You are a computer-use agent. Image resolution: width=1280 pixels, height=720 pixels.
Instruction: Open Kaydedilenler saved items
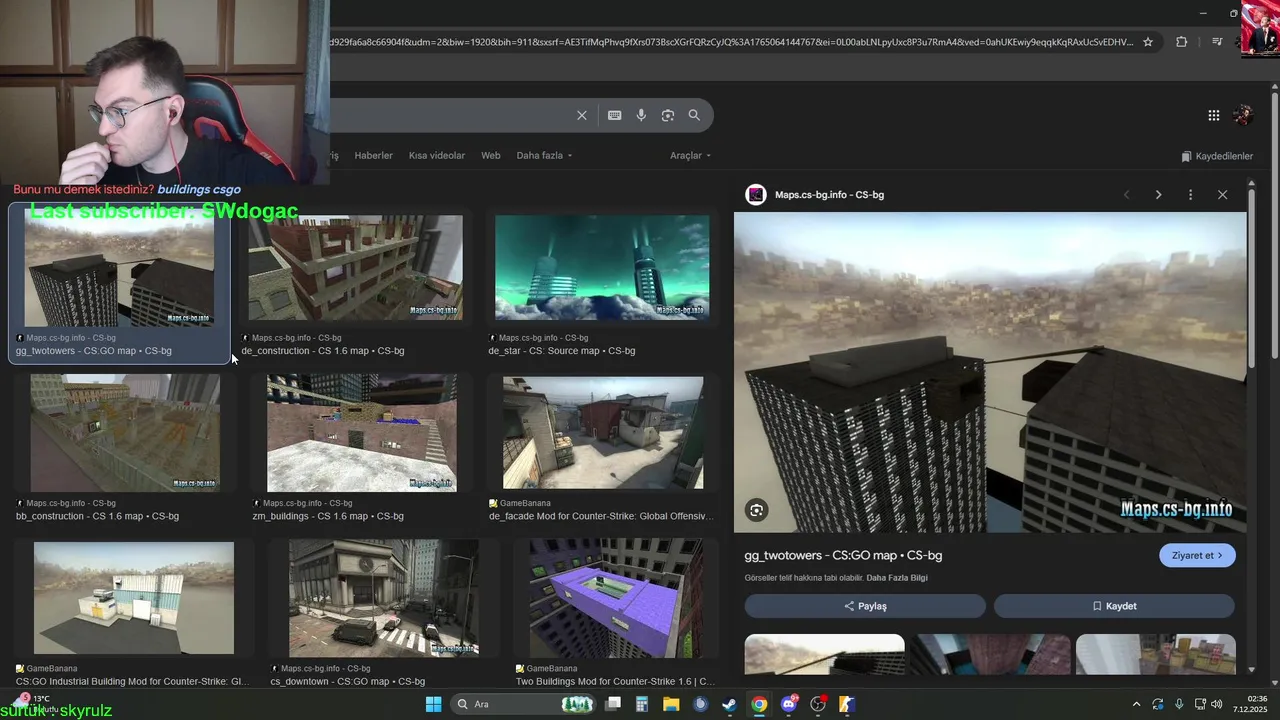click(x=1217, y=156)
